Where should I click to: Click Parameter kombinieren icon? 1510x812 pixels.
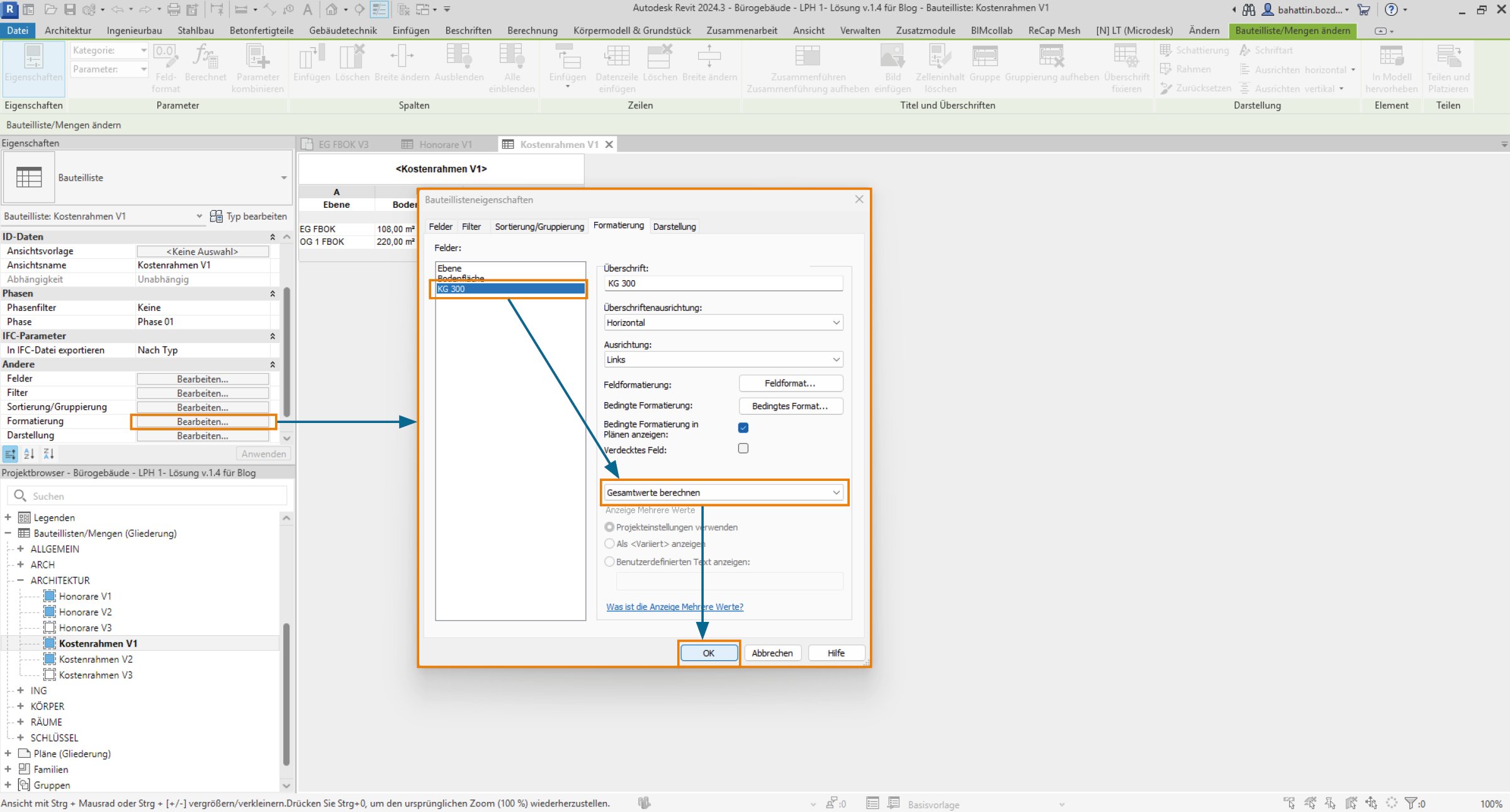(x=257, y=68)
